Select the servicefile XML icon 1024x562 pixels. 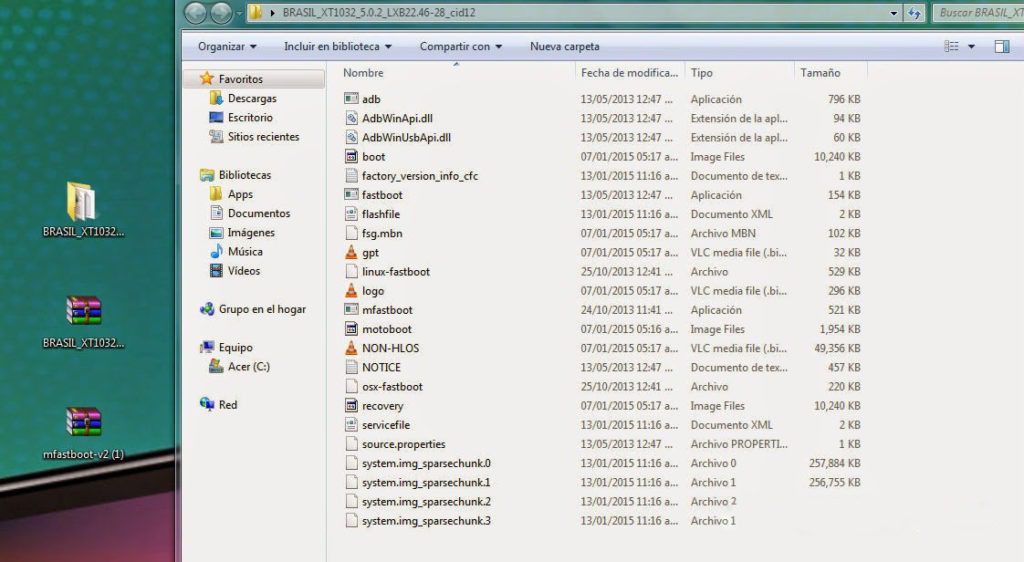click(351, 425)
